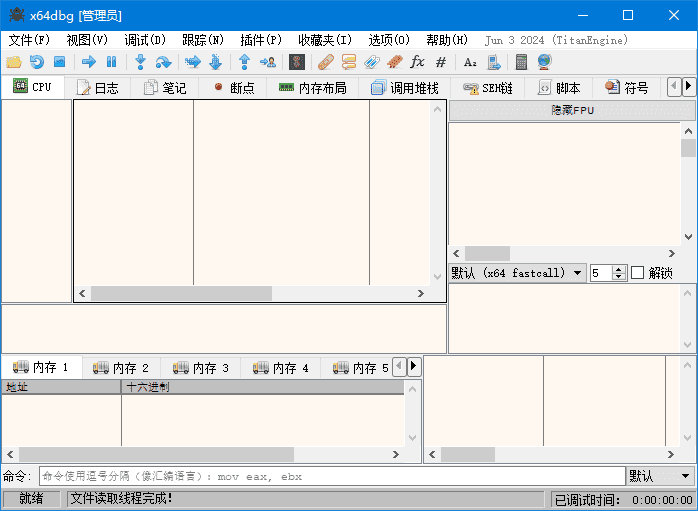Click the restart debugging icon
698x511 pixels.
[36, 62]
